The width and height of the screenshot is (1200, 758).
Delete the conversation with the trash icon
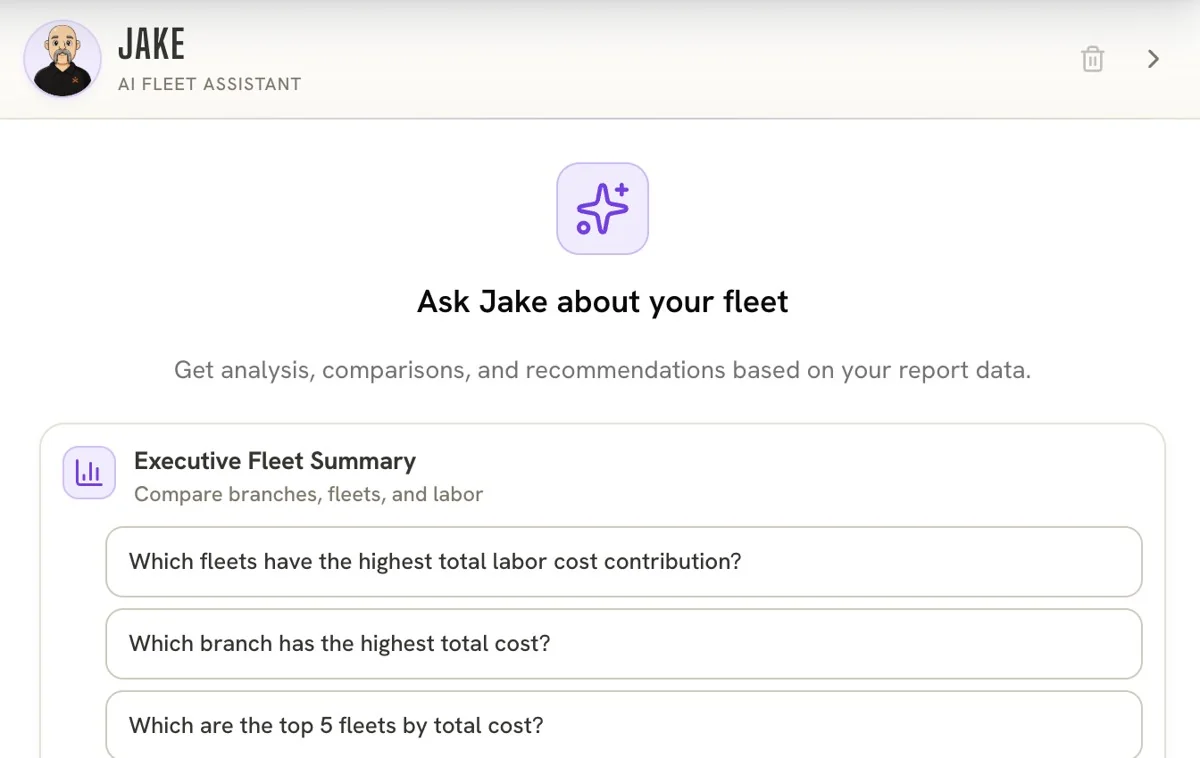pyautogui.click(x=1092, y=59)
